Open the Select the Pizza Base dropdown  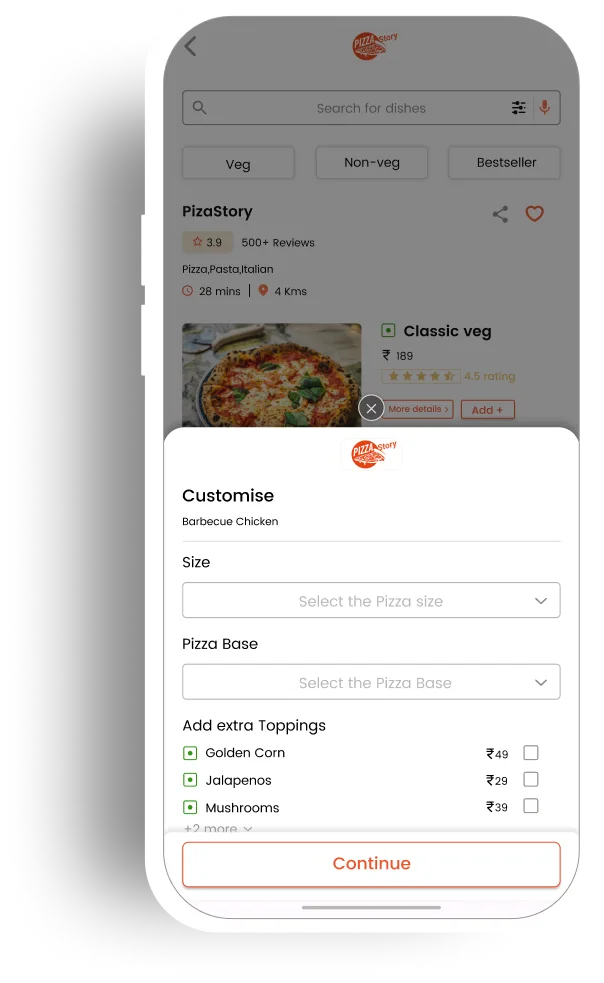tap(371, 682)
